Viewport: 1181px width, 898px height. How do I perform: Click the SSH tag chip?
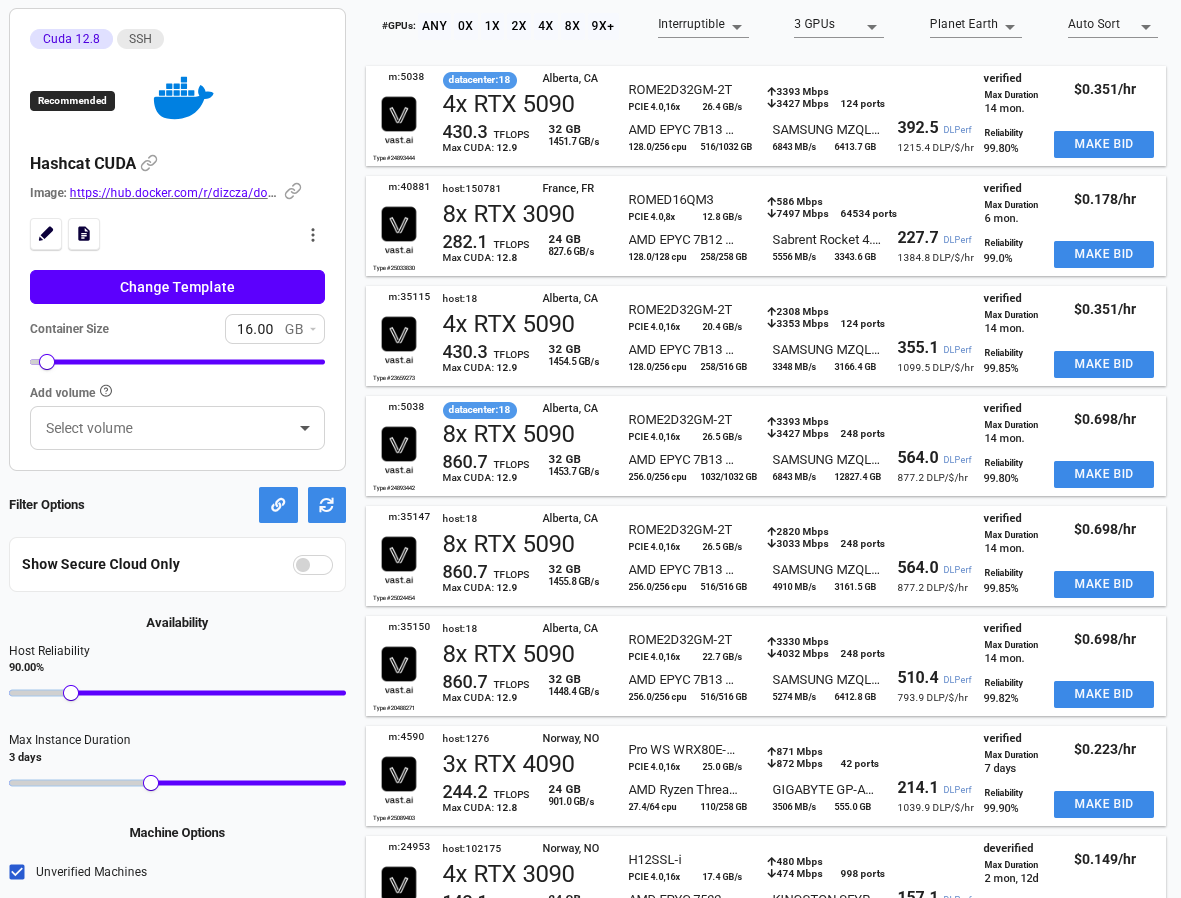point(140,38)
